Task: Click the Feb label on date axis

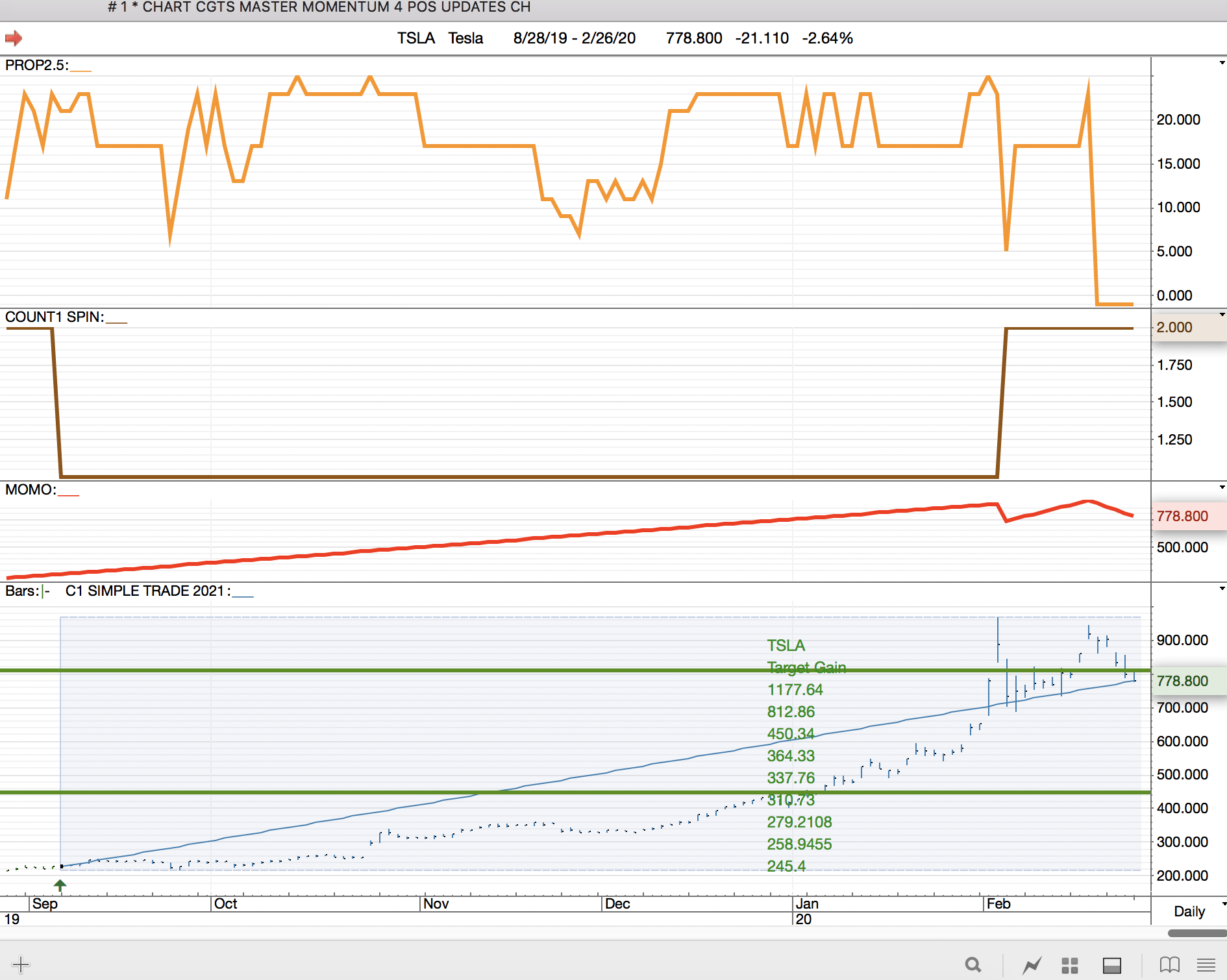Action: pos(998,903)
